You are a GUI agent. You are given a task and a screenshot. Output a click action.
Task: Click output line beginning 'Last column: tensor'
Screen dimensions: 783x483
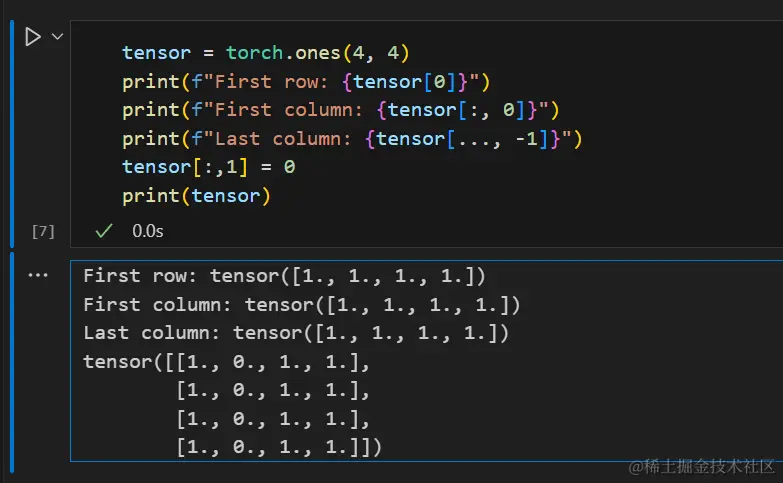tap(296, 333)
